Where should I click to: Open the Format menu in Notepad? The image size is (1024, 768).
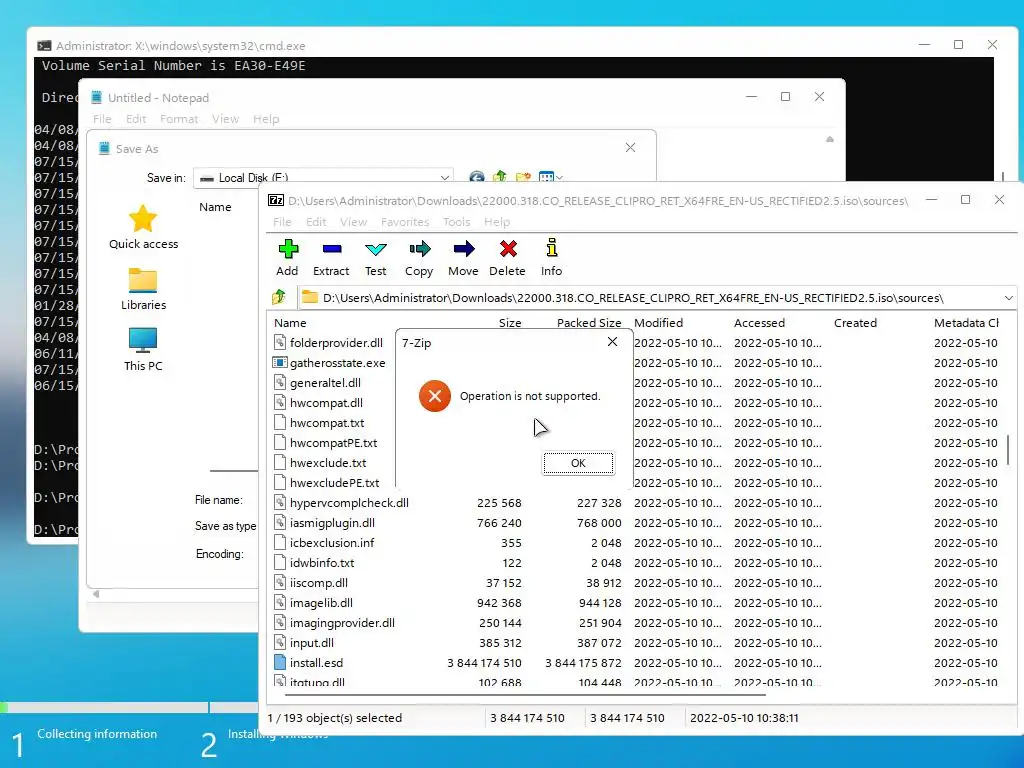pos(179,119)
